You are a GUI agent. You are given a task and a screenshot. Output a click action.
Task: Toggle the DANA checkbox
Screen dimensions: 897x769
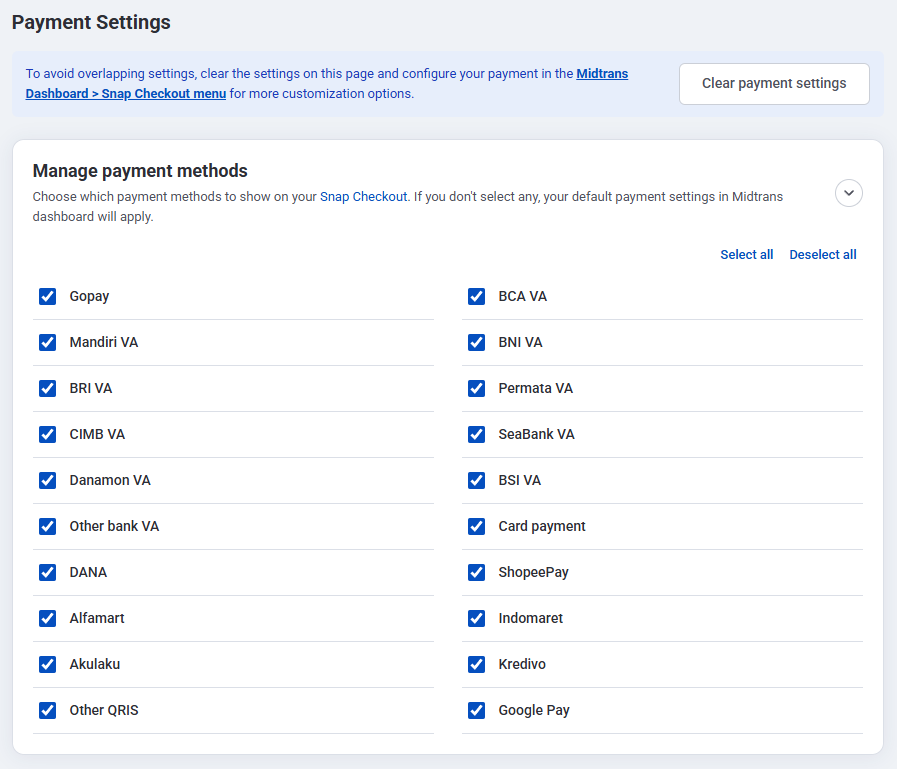click(x=47, y=572)
